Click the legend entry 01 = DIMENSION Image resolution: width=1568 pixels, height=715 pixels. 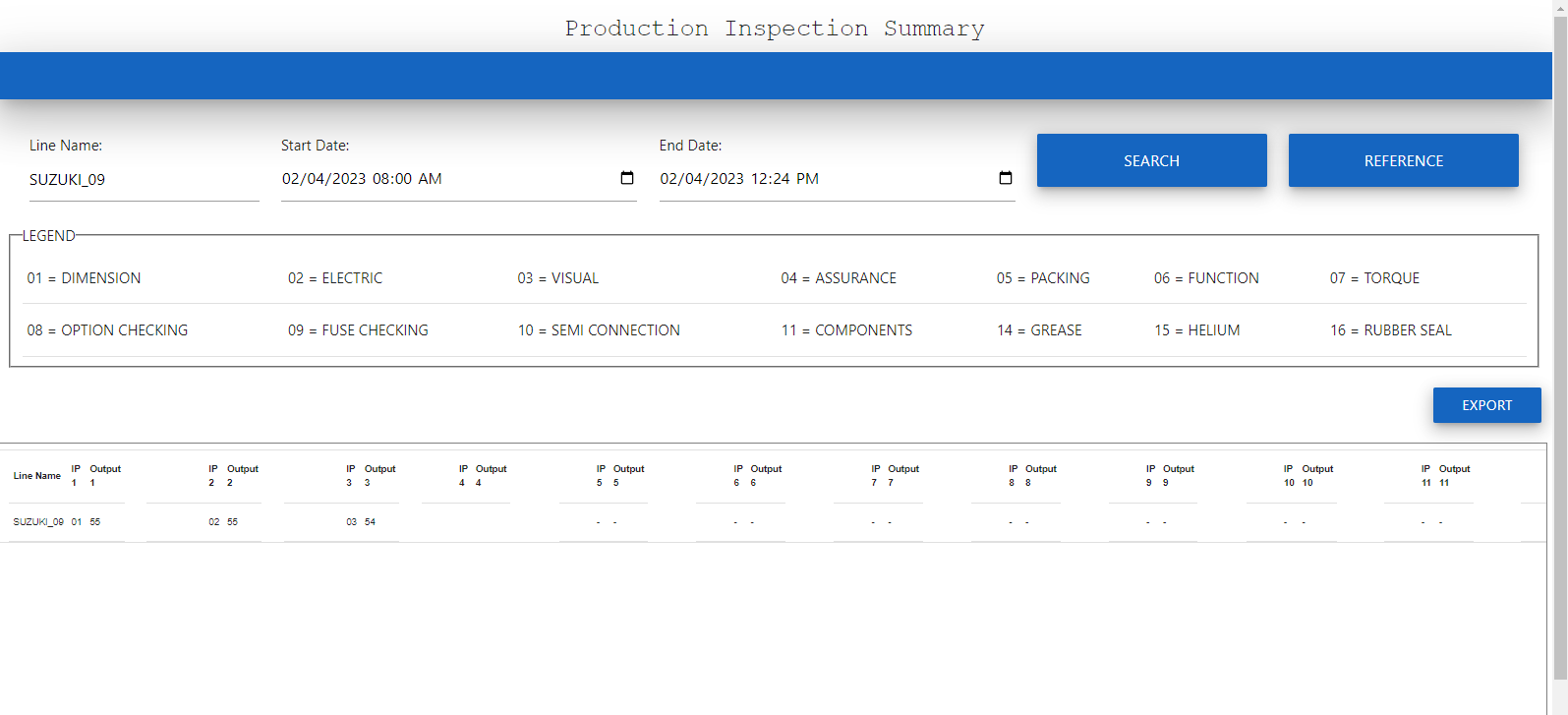point(84,278)
